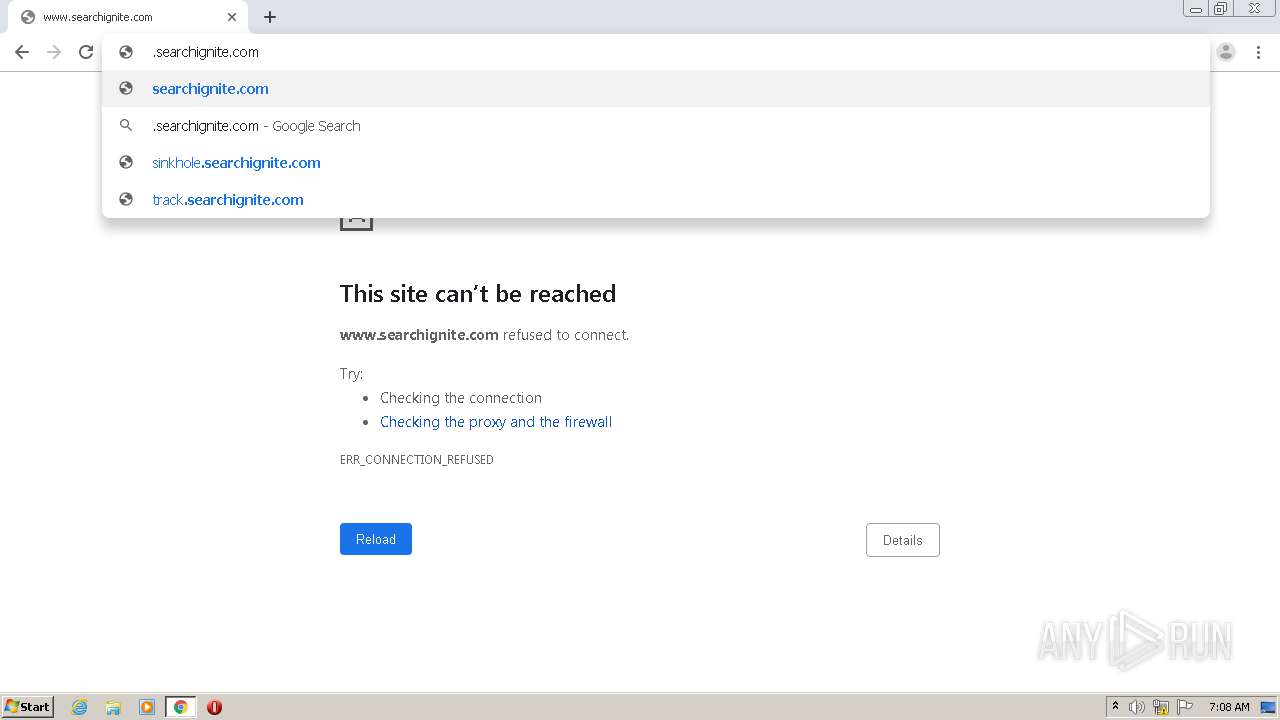Close the www.searchignite.com tab
1280x720 pixels.
[232, 17]
